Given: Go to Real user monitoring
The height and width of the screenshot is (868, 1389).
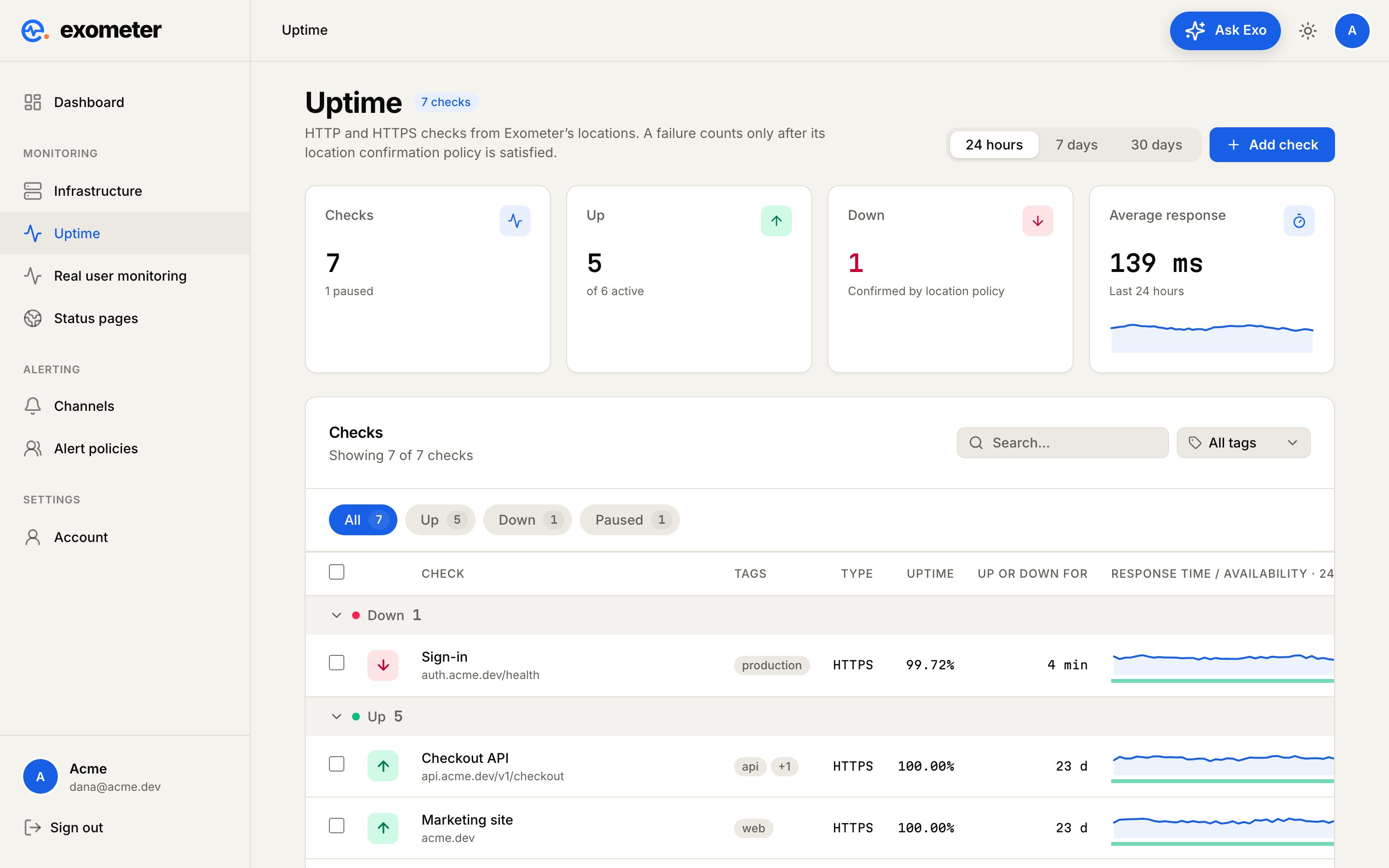Looking at the screenshot, I should pyautogui.click(x=125, y=275).
